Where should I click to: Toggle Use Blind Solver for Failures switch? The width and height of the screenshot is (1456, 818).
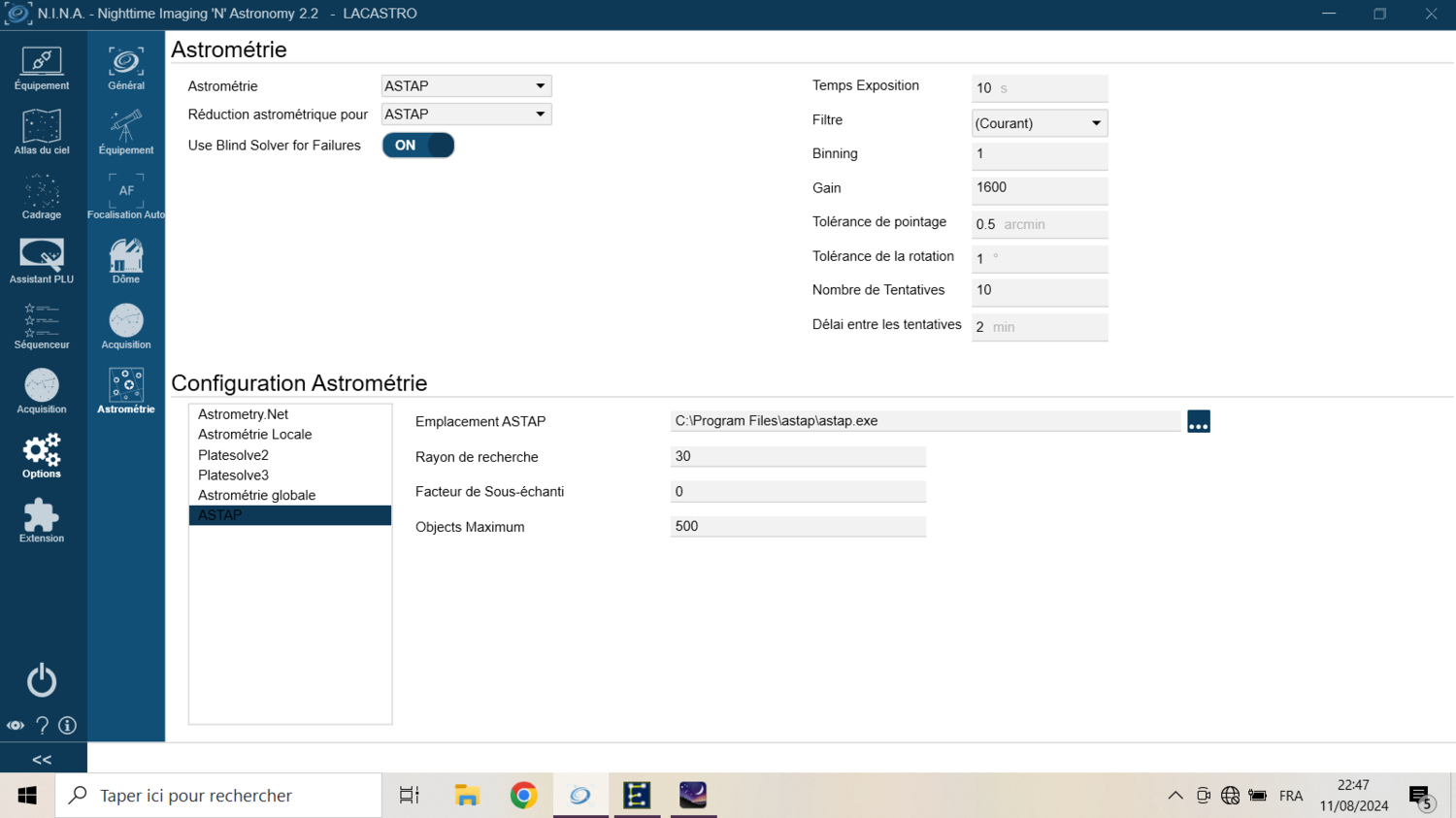(x=418, y=146)
